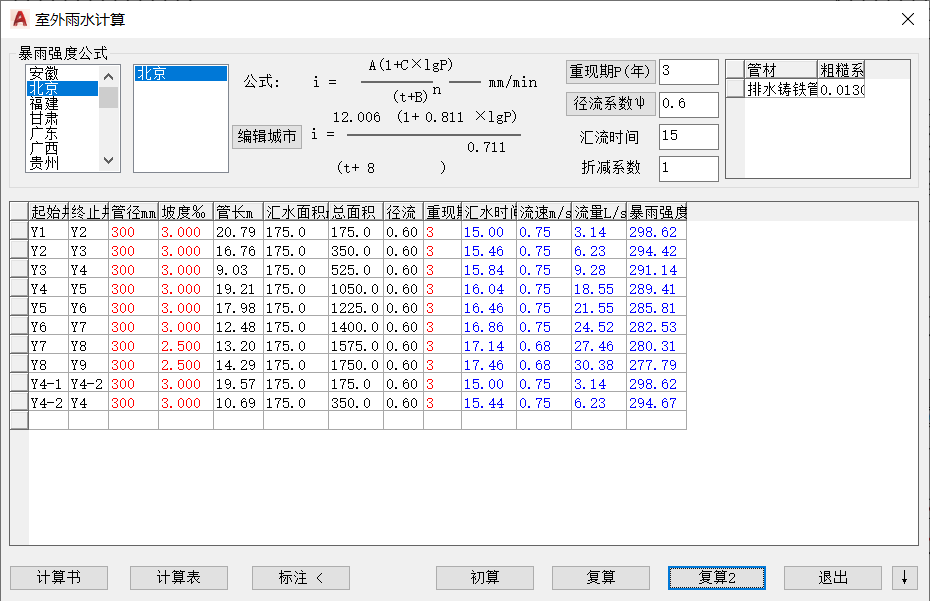Click the 编辑城市 button

(x=267, y=136)
